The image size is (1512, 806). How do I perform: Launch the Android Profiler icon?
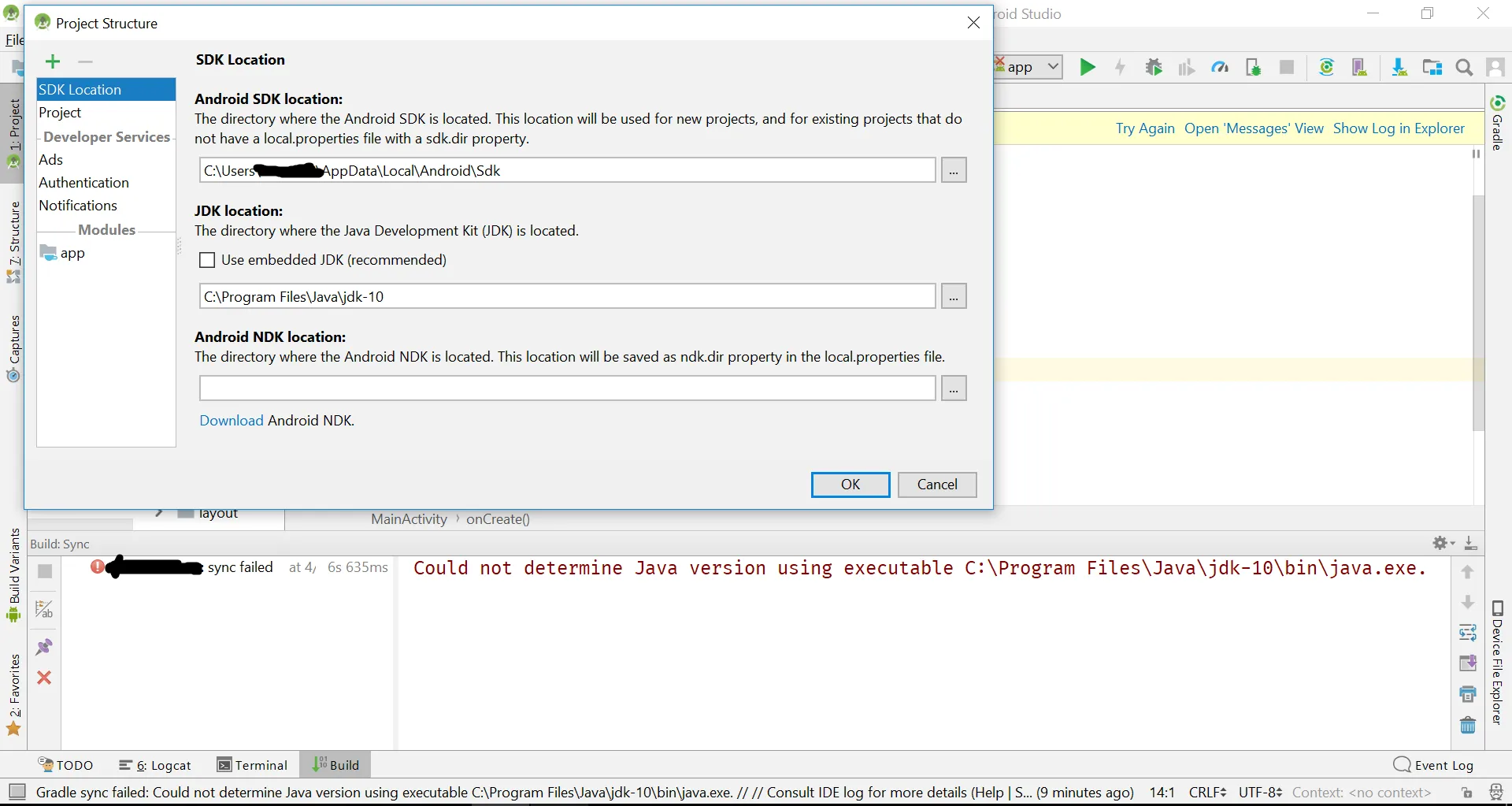(x=1220, y=67)
